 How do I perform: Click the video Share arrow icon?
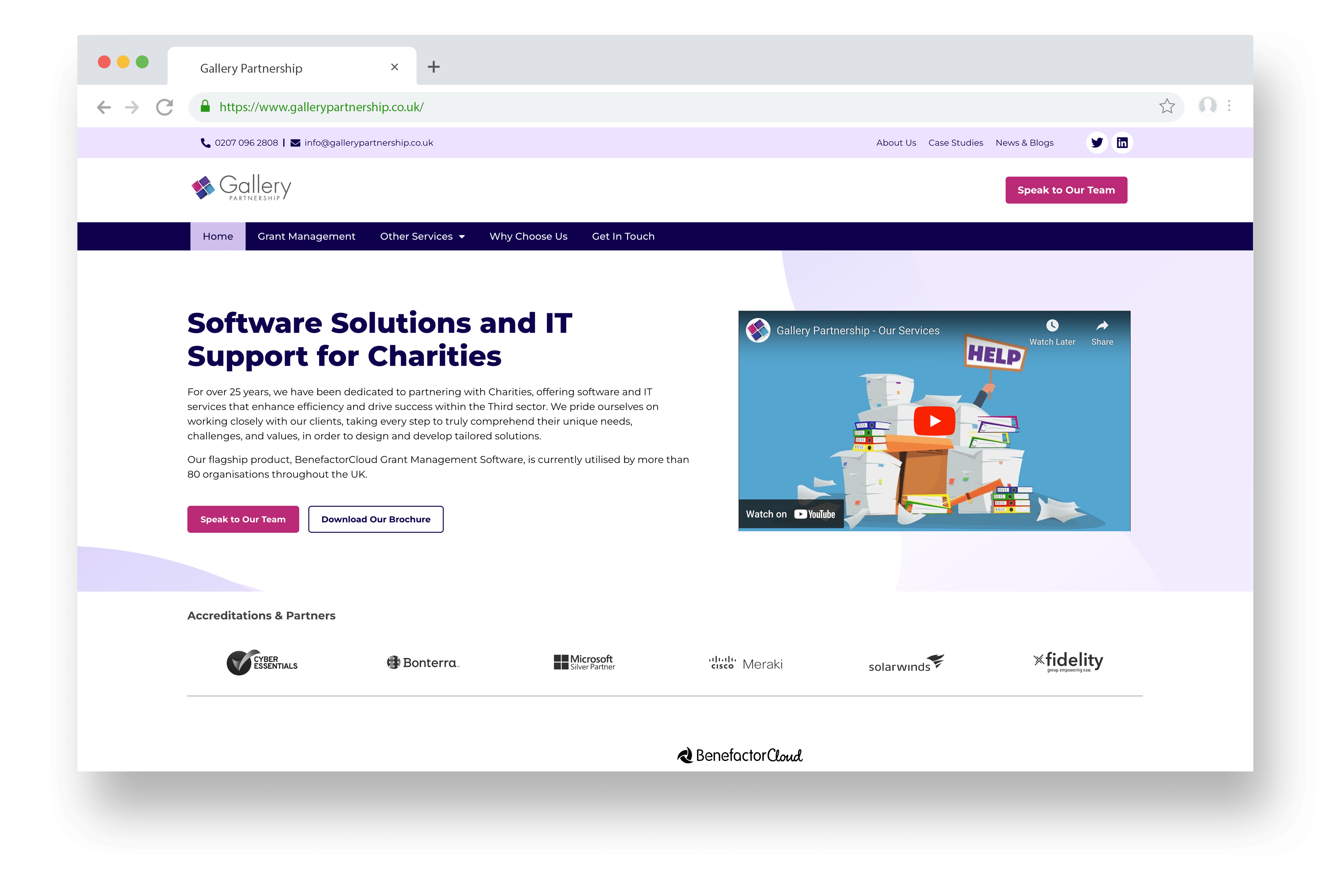[1102, 326]
